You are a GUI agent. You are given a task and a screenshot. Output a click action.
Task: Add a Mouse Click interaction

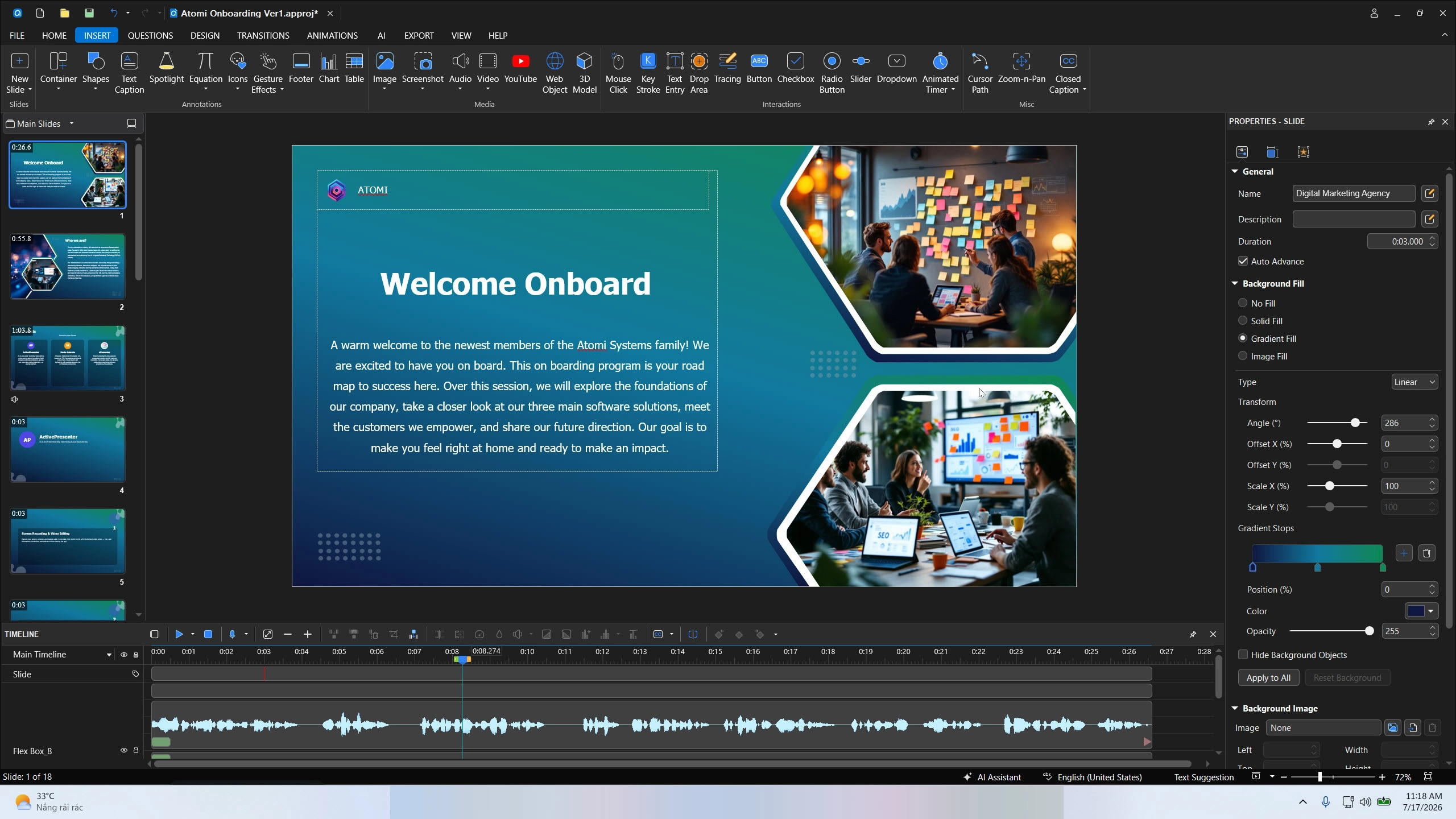tap(618, 73)
